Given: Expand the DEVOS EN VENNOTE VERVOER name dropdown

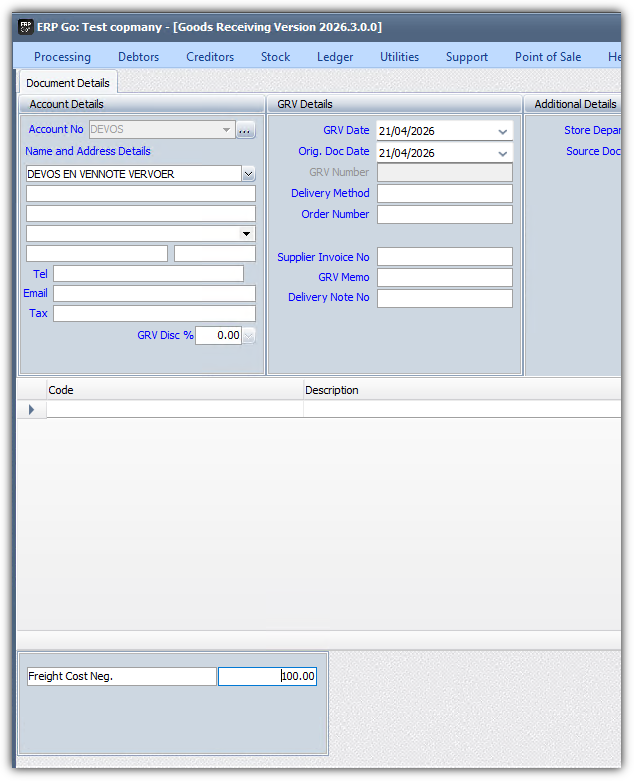Looking at the screenshot, I should coord(248,174).
